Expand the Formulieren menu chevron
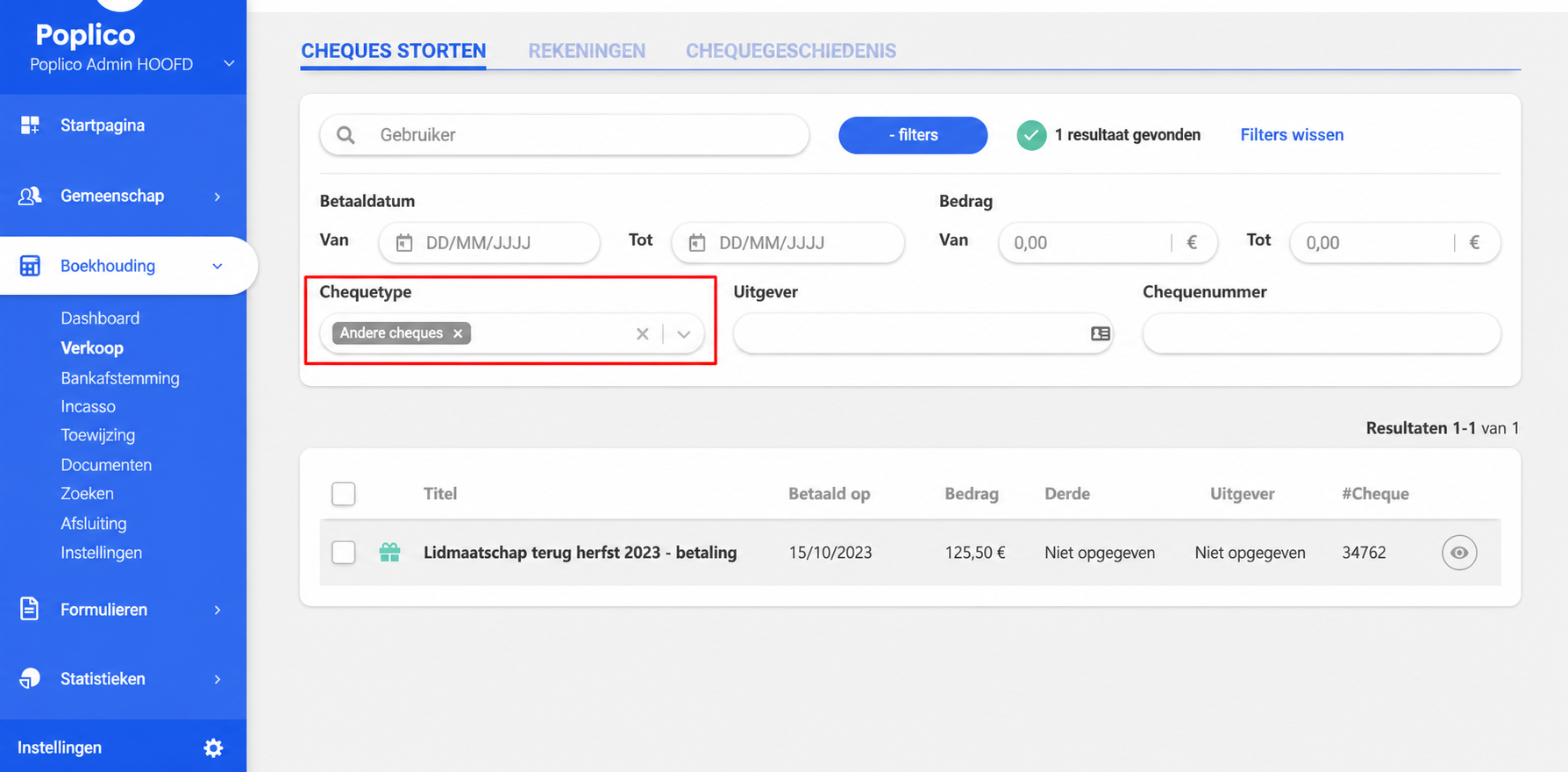 (x=217, y=610)
